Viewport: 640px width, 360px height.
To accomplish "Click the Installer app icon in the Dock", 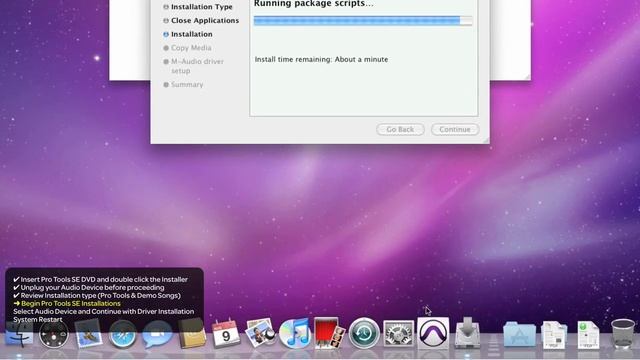I will pos(468,333).
